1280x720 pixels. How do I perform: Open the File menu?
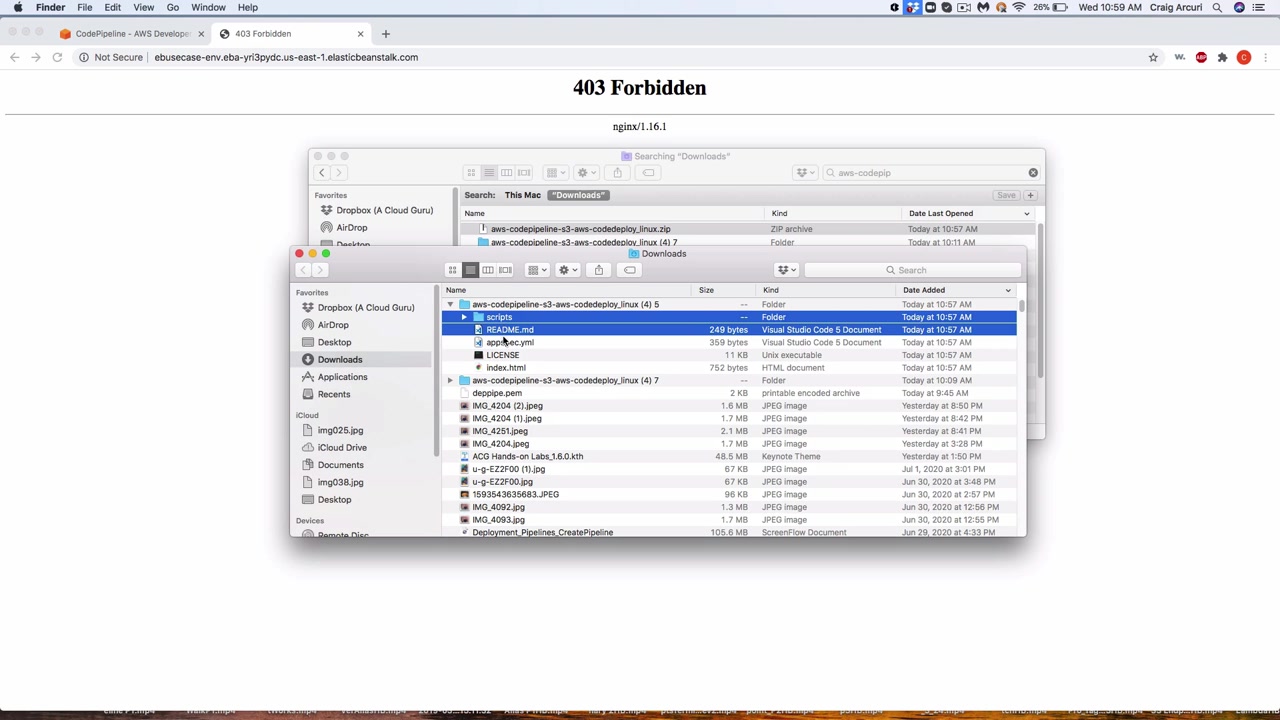[x=85, y=7]
